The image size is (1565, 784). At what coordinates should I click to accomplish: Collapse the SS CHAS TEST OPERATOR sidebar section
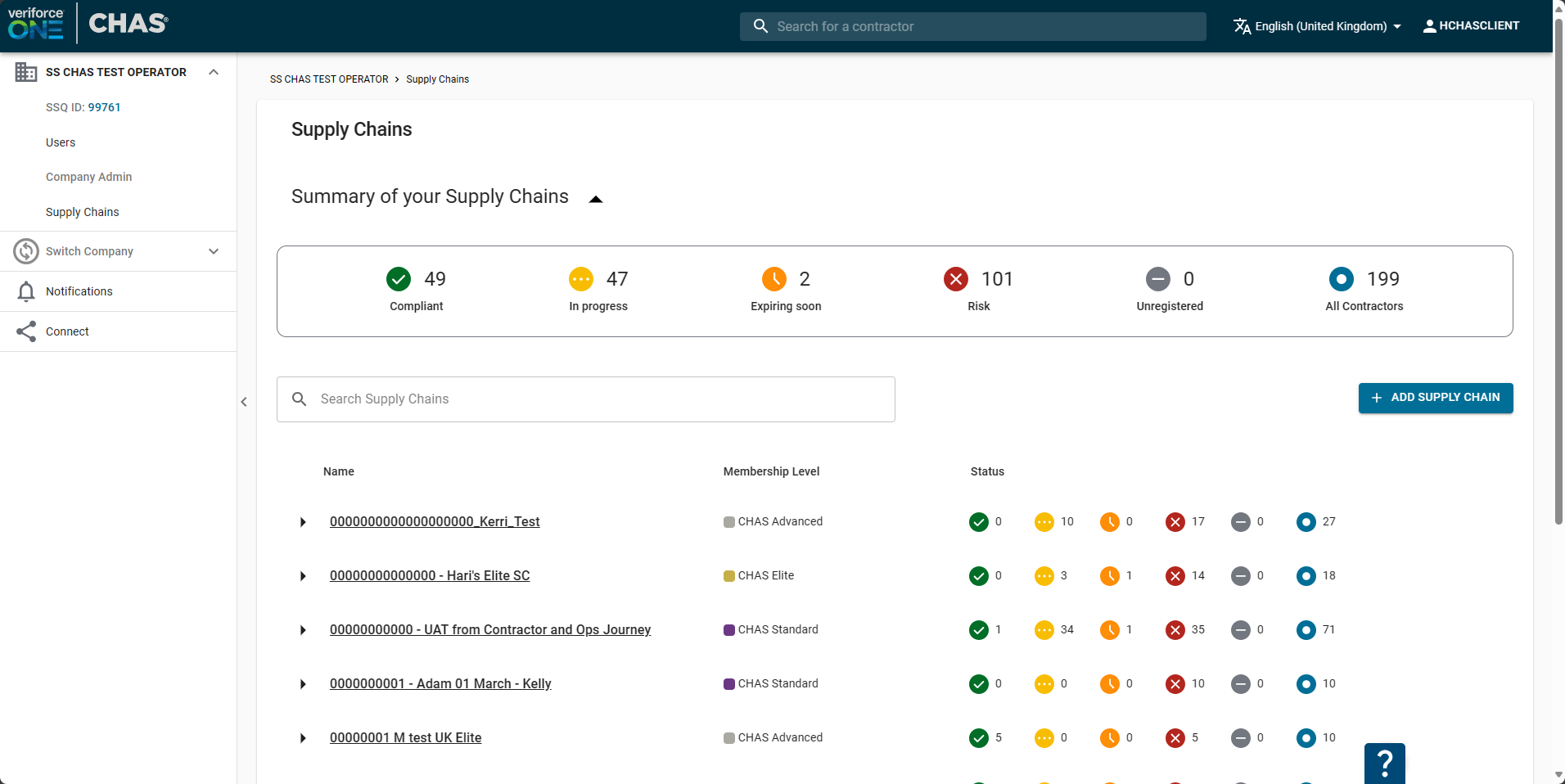(x=214, y=72)
